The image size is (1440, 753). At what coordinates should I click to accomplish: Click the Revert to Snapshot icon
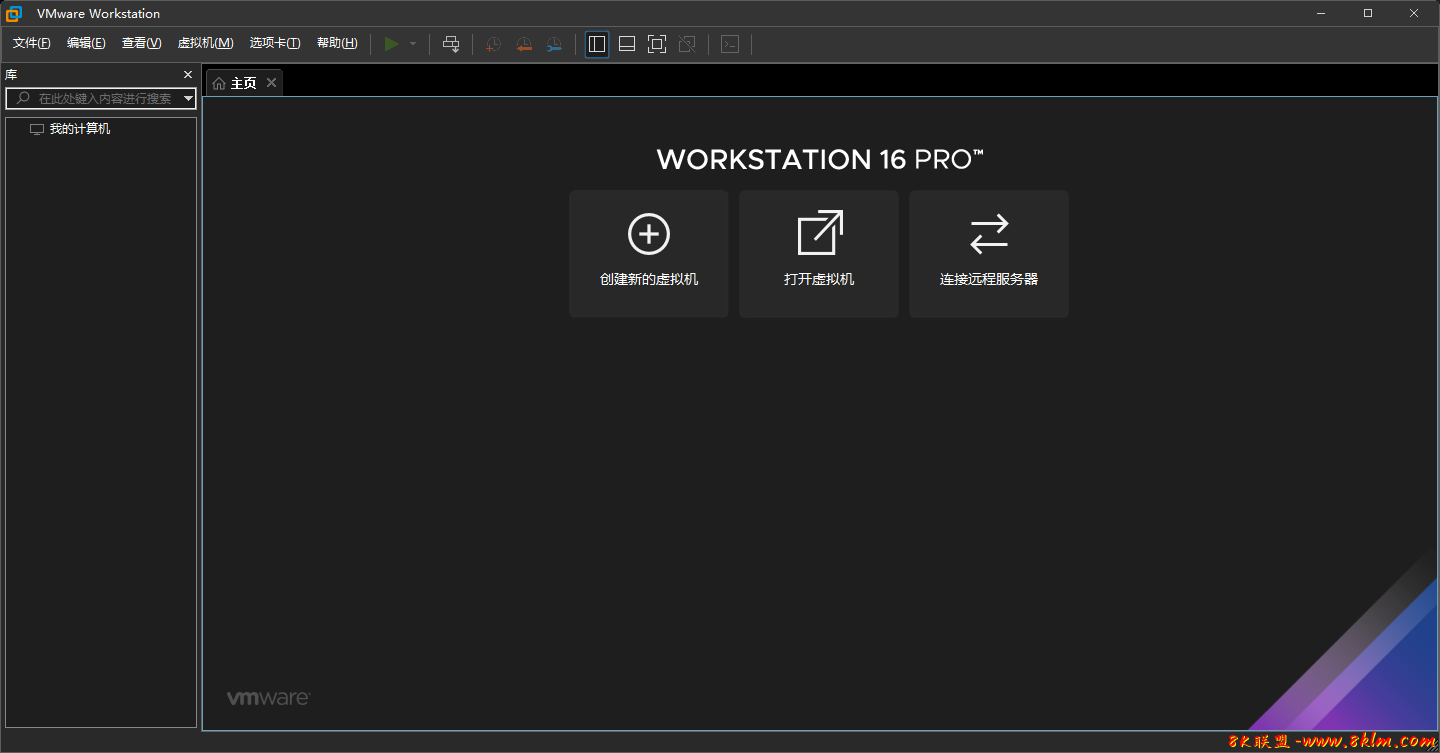pos(524,44)
